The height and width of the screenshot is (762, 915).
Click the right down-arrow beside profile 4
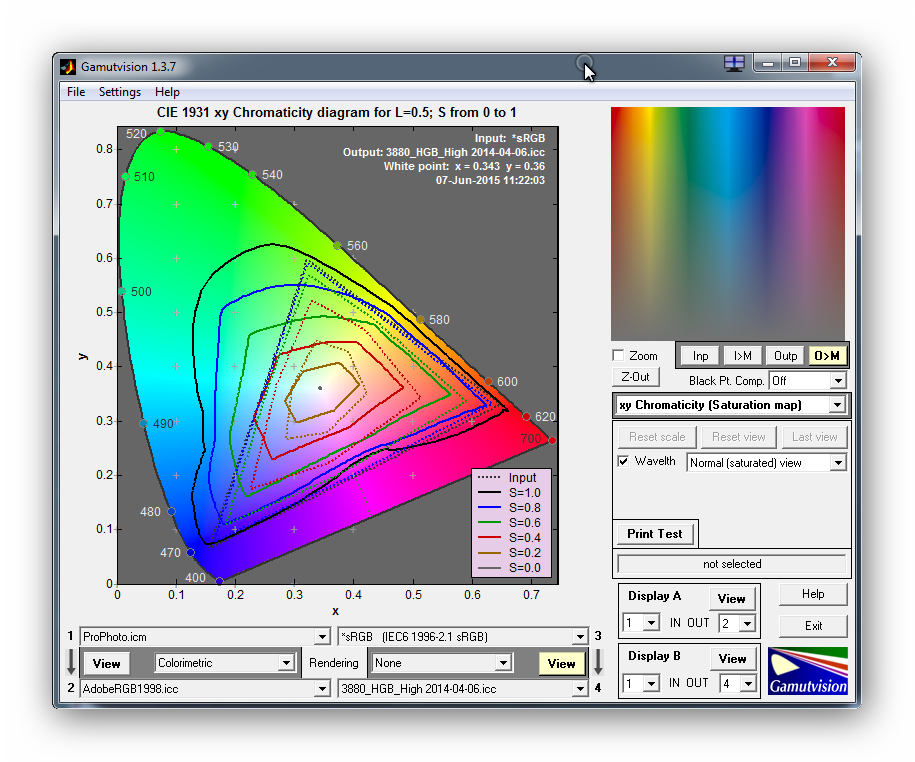[x=598, y=662]
